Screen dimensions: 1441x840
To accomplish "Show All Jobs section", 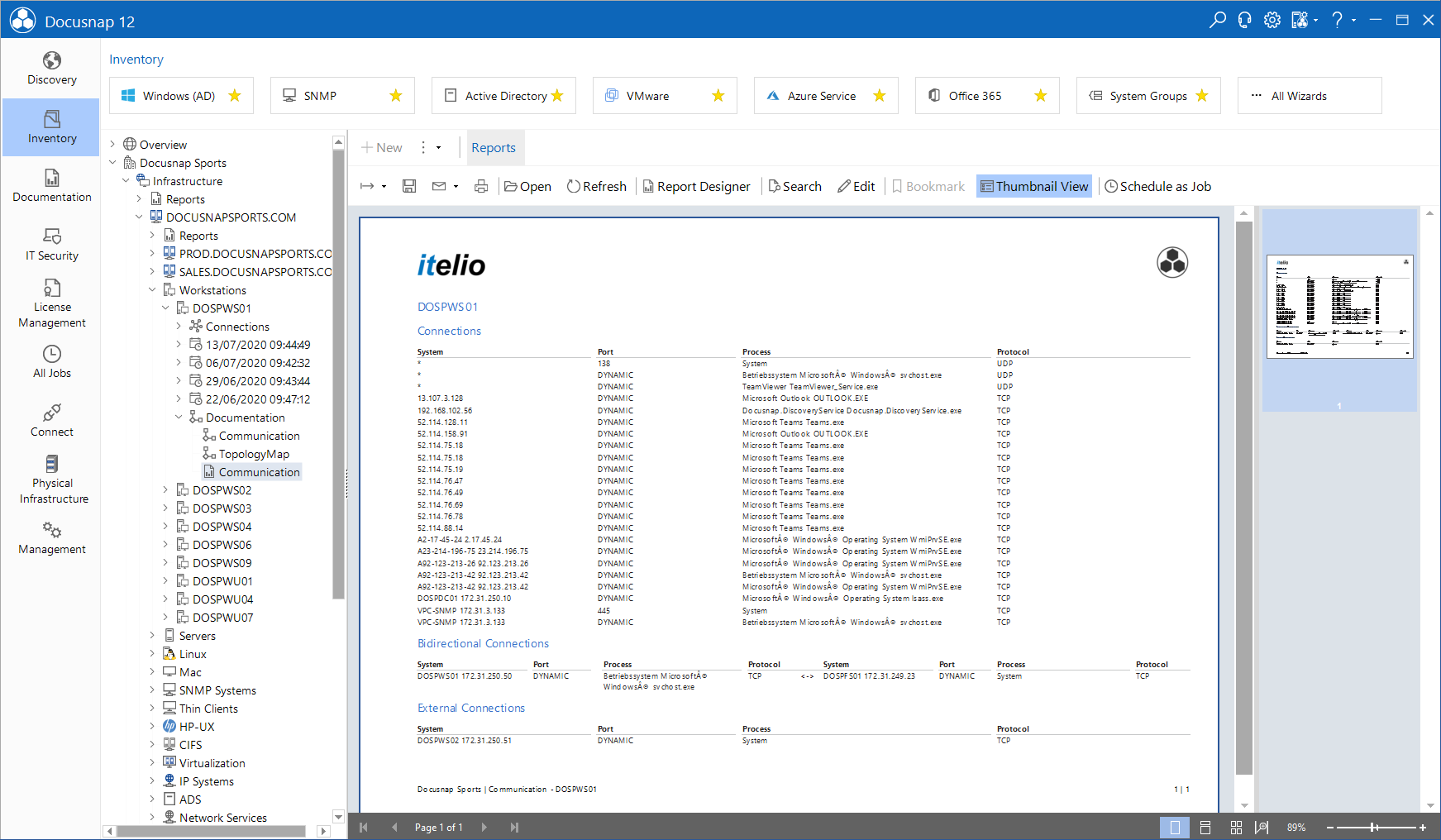I will (51, 362).
